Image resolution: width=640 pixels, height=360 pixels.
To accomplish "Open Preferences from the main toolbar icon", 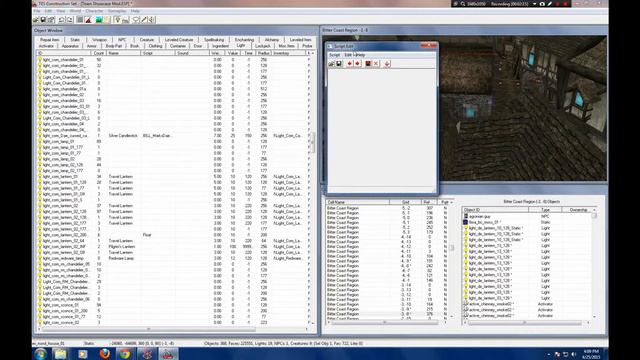I will (x=51, y=20).
